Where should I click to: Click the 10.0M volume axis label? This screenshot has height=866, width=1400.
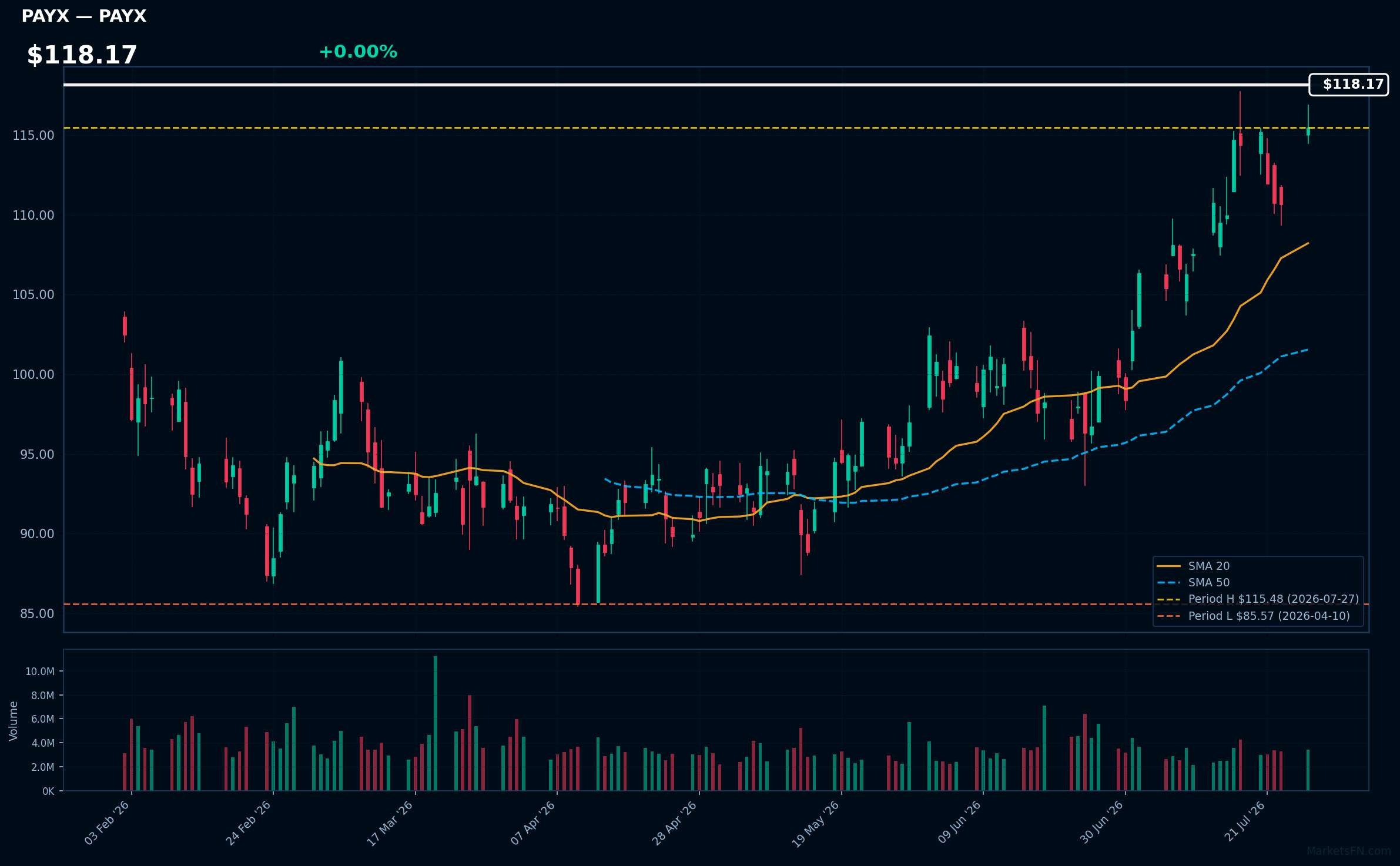point(40,672)
